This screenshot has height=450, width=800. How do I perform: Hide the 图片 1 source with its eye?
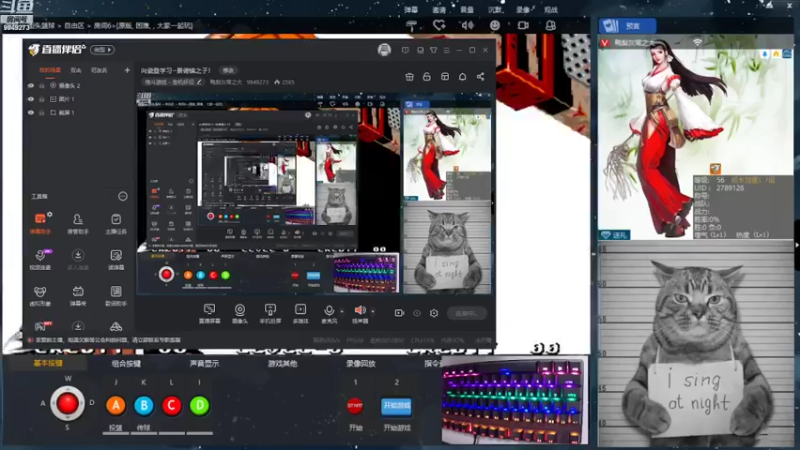[31, 99]
